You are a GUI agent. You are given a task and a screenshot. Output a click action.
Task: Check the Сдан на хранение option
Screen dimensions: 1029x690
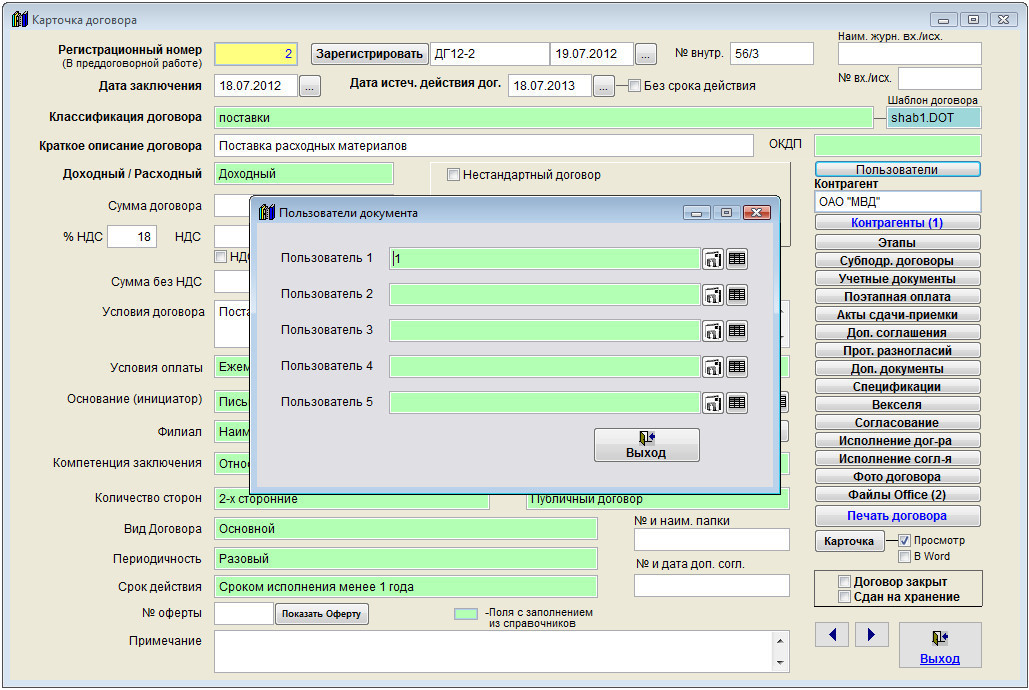[845, 597]
